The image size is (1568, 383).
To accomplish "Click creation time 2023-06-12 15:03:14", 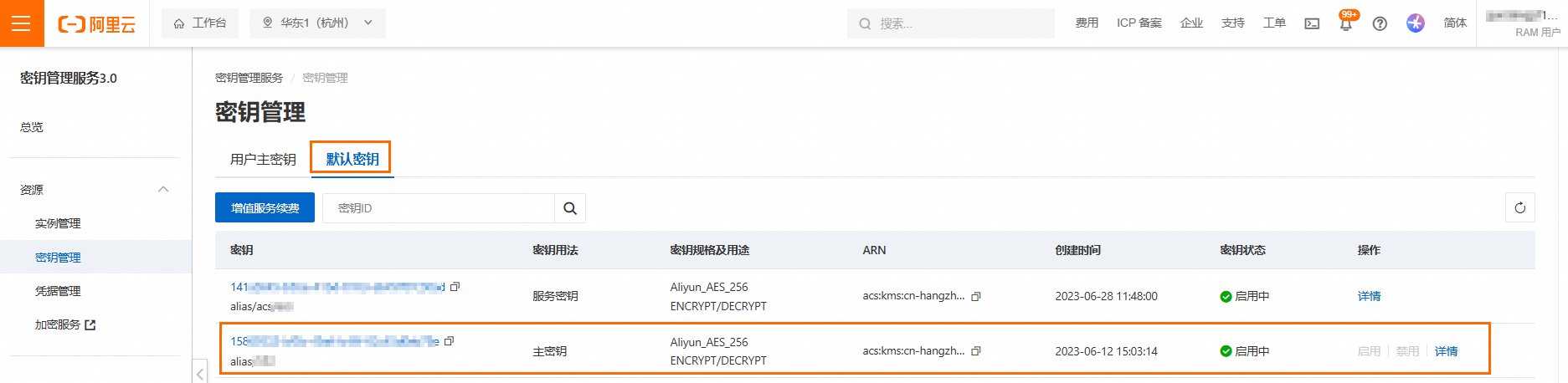I will [x=1106, y=351].
